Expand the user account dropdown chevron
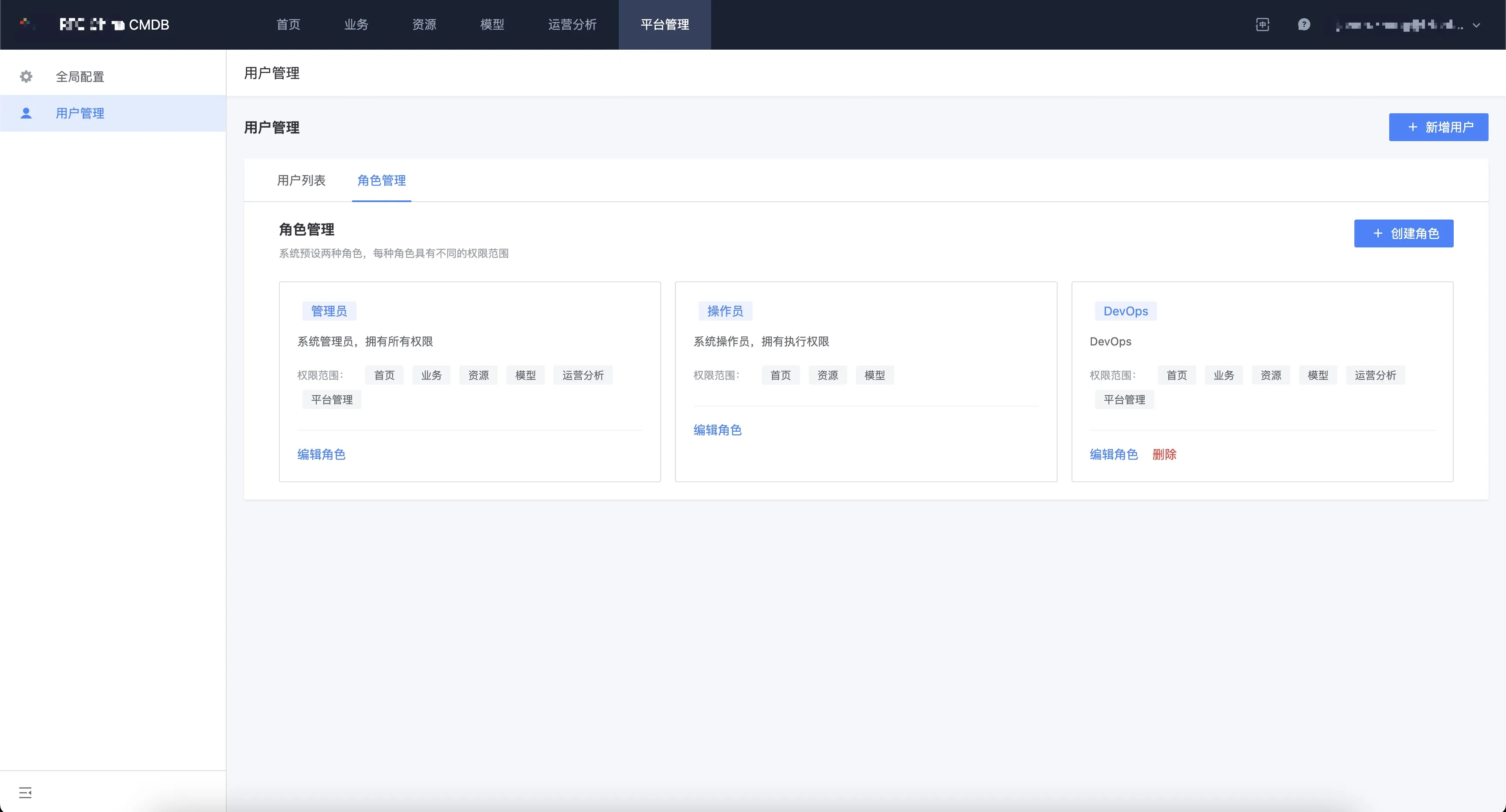The height and width of the screenshot is (812, 1506). coord(1476,26)
